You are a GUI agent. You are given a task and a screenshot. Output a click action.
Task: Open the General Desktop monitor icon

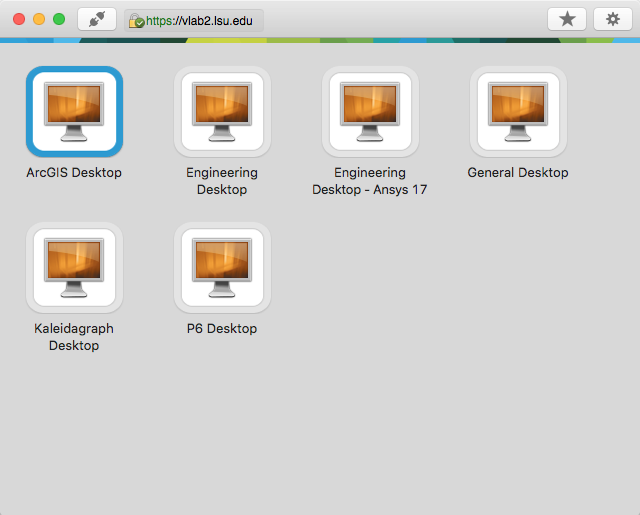pyautogui.click(x=518, y=111)
